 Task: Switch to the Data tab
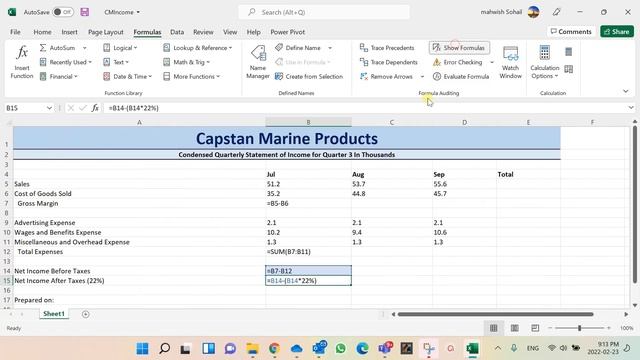point(177,32)
